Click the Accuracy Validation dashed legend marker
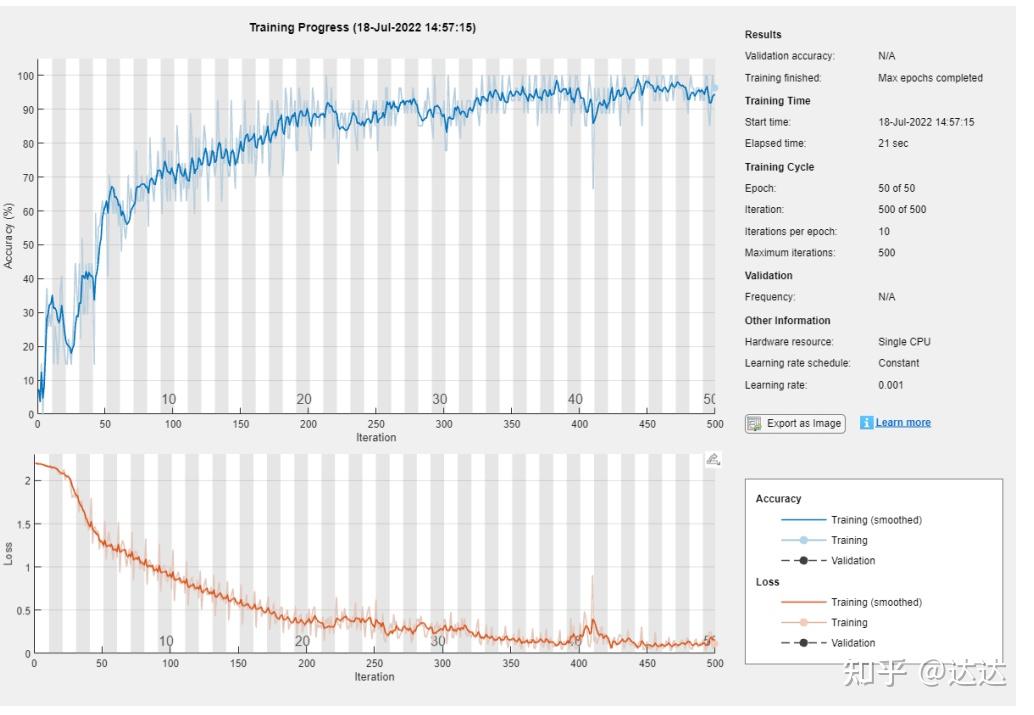 (803, 560)
